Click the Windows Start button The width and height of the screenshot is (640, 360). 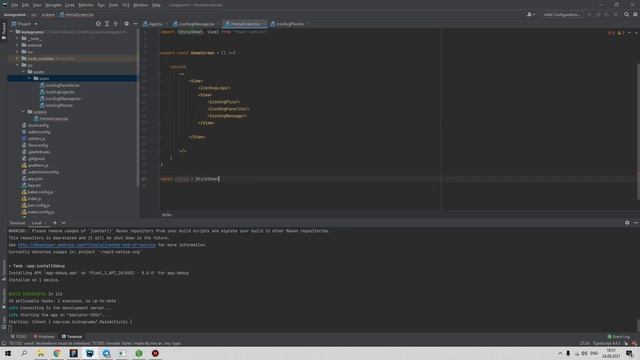[8, 353]
